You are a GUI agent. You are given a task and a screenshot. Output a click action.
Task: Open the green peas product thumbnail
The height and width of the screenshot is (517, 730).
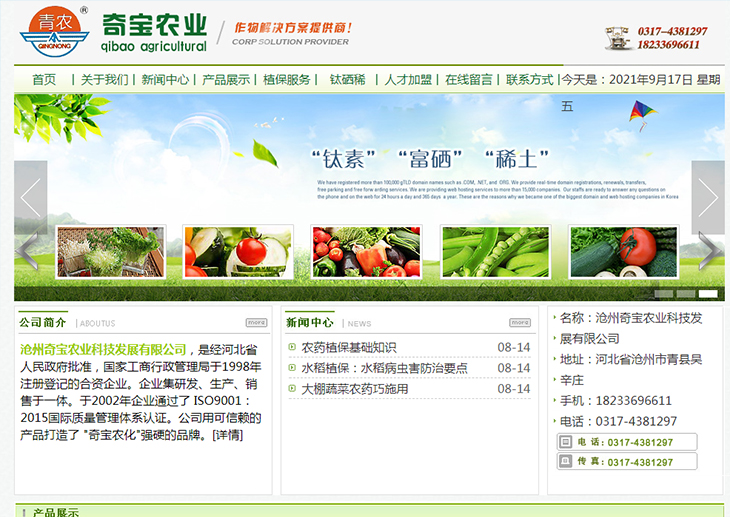496,251
